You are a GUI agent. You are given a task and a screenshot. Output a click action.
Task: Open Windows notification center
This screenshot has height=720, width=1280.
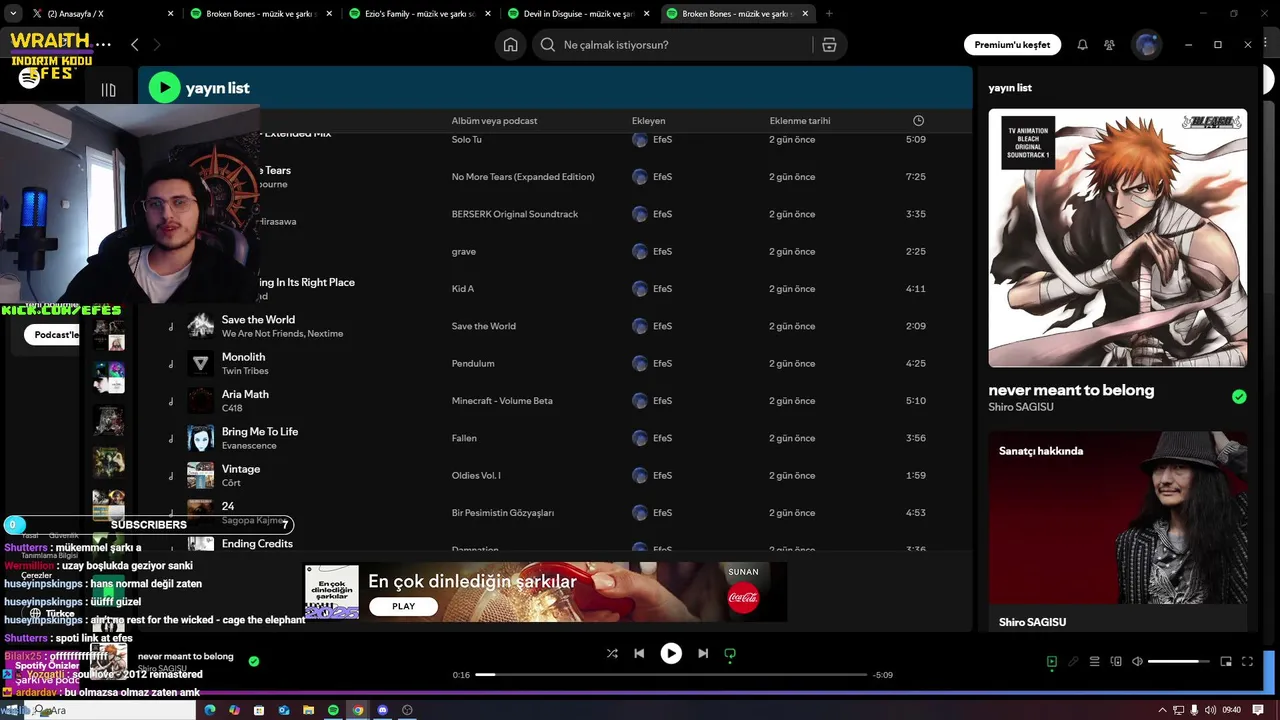(x=1258, y=710)
